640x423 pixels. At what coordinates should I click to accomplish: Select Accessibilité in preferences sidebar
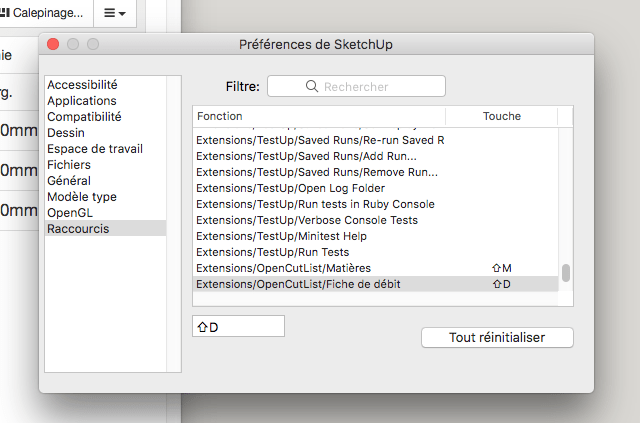click(x=105, y=85)
